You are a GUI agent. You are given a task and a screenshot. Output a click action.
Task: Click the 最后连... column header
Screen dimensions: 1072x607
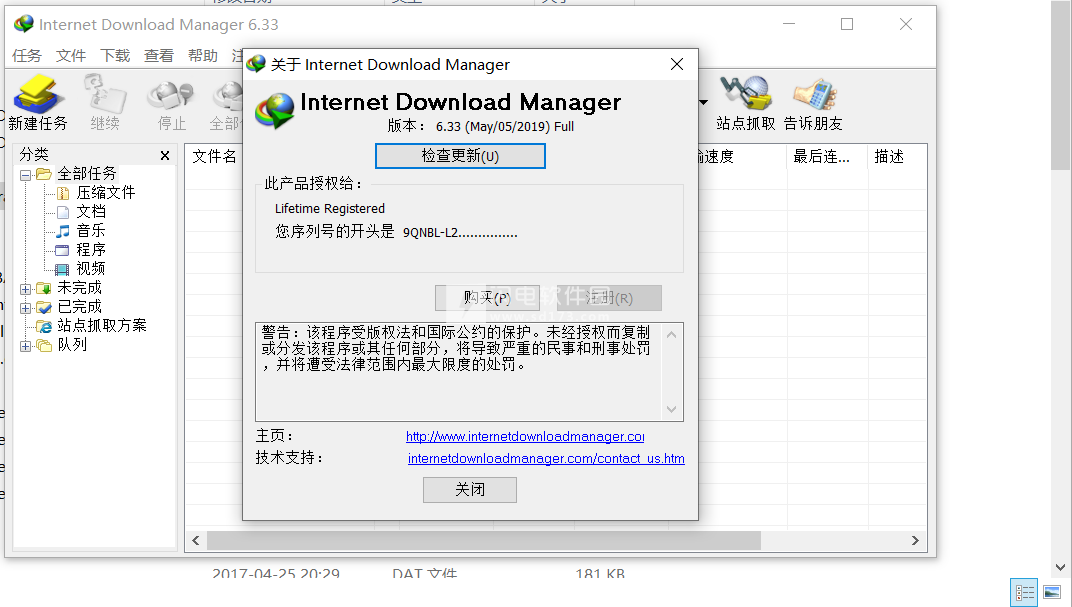[821, 157]
